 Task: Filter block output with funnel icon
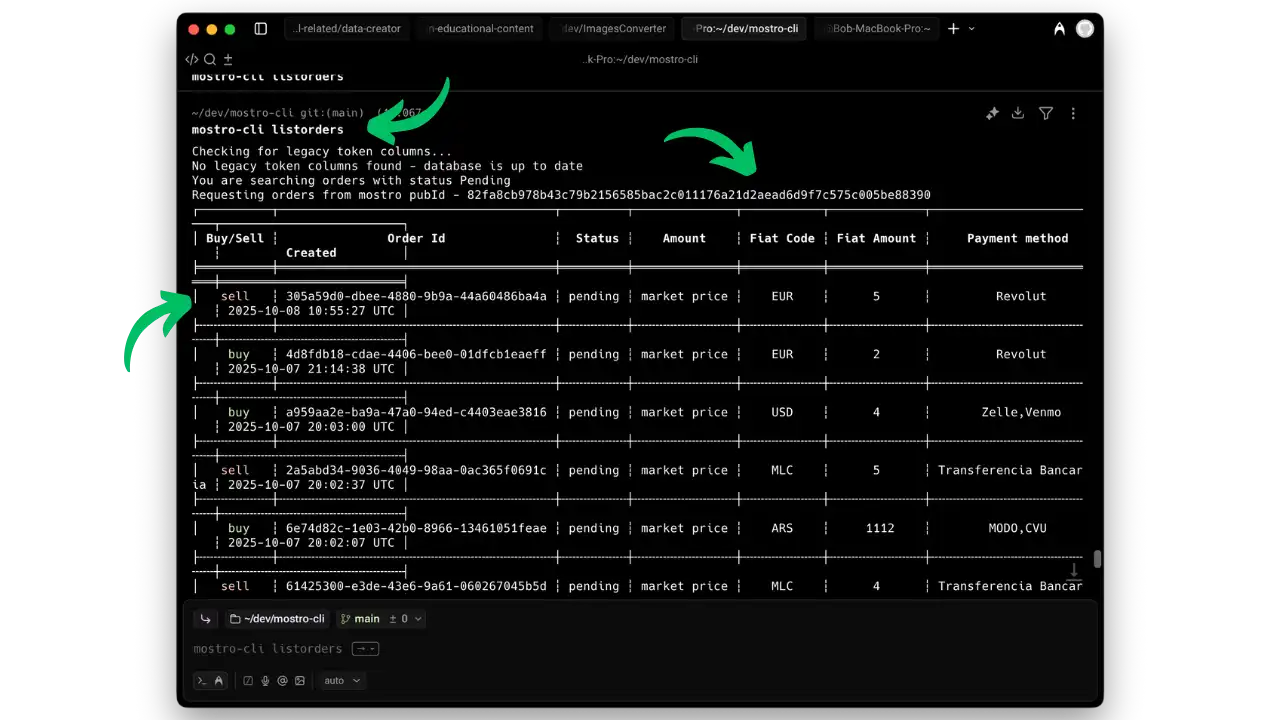click(x=1045, y=114)
